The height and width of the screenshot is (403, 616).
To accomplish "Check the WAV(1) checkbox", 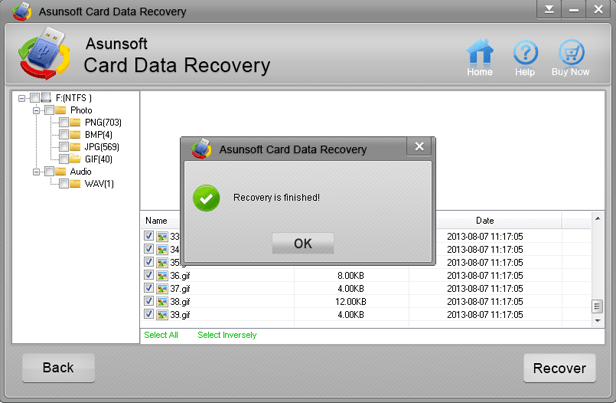I will tap(64, 183).
